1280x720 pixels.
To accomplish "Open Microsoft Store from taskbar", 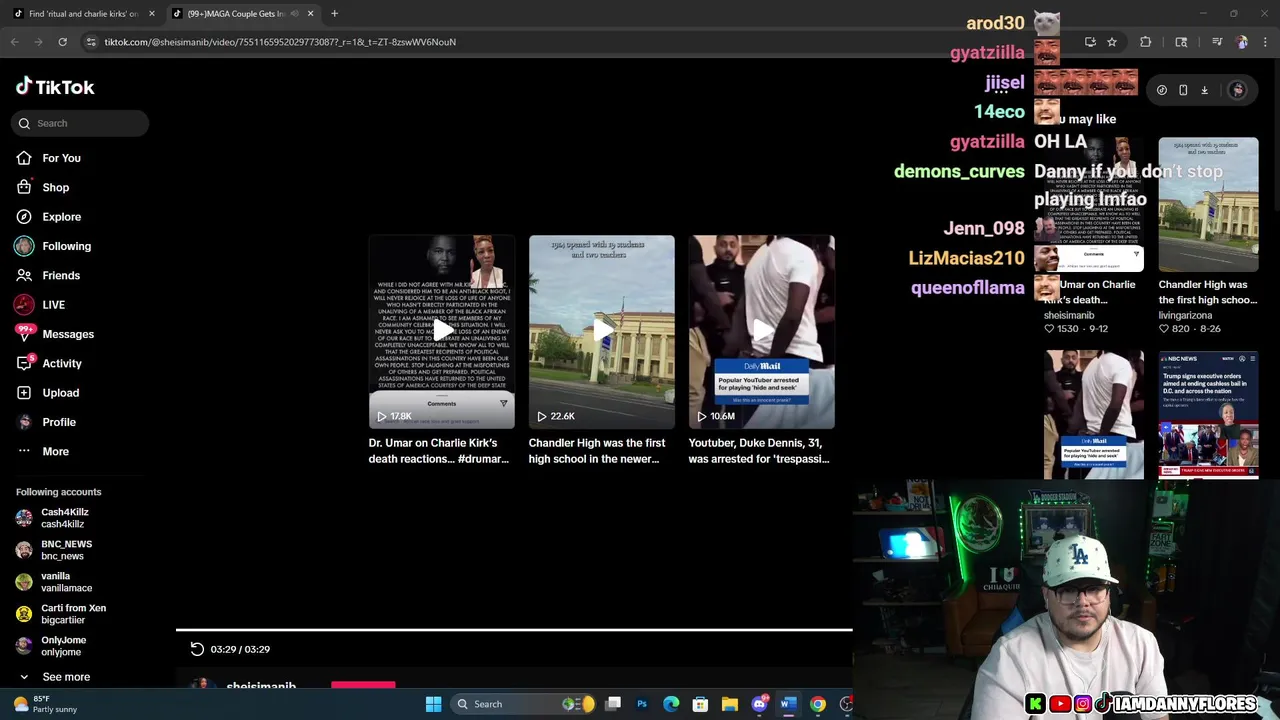I will pos(700,704).
